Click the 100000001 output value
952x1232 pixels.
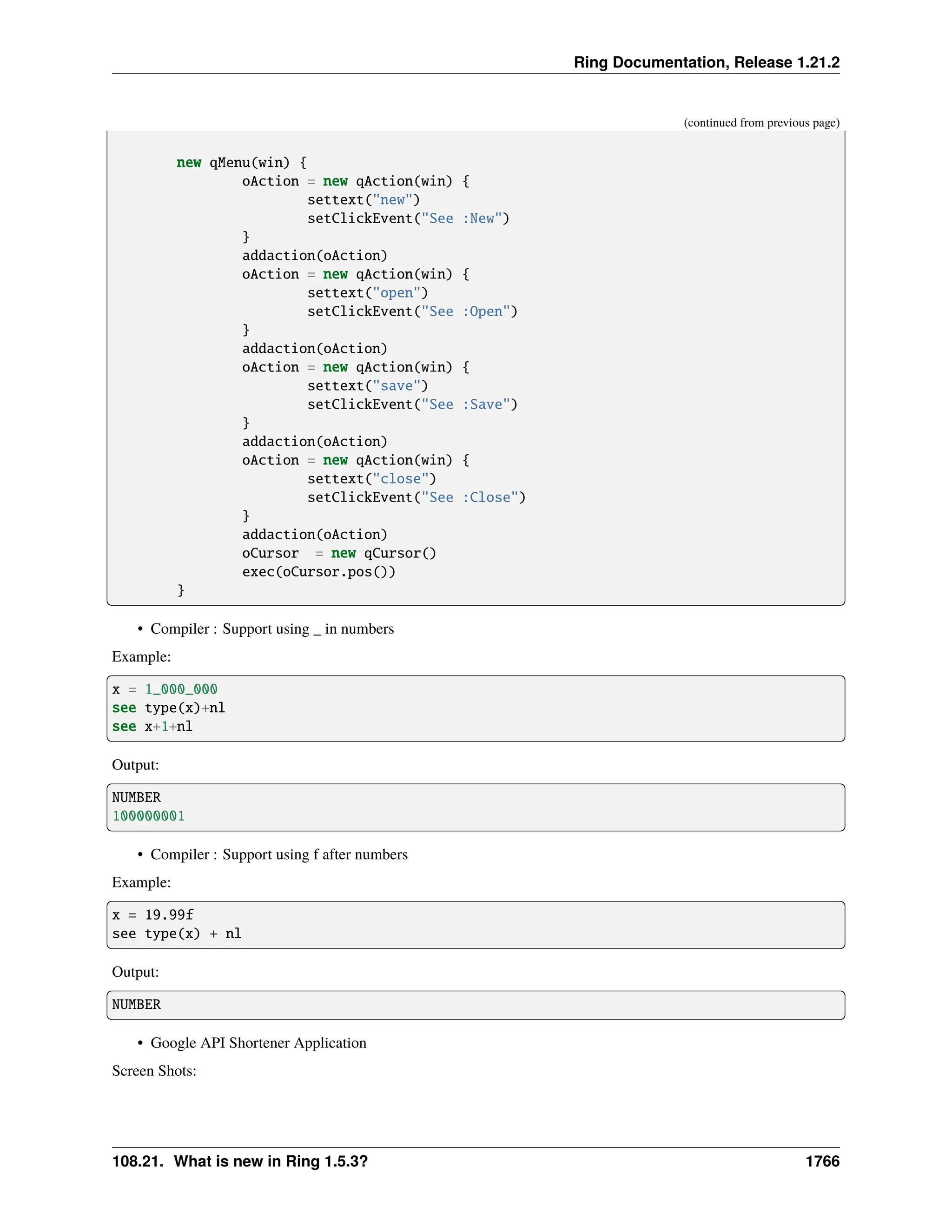[148, 816]
